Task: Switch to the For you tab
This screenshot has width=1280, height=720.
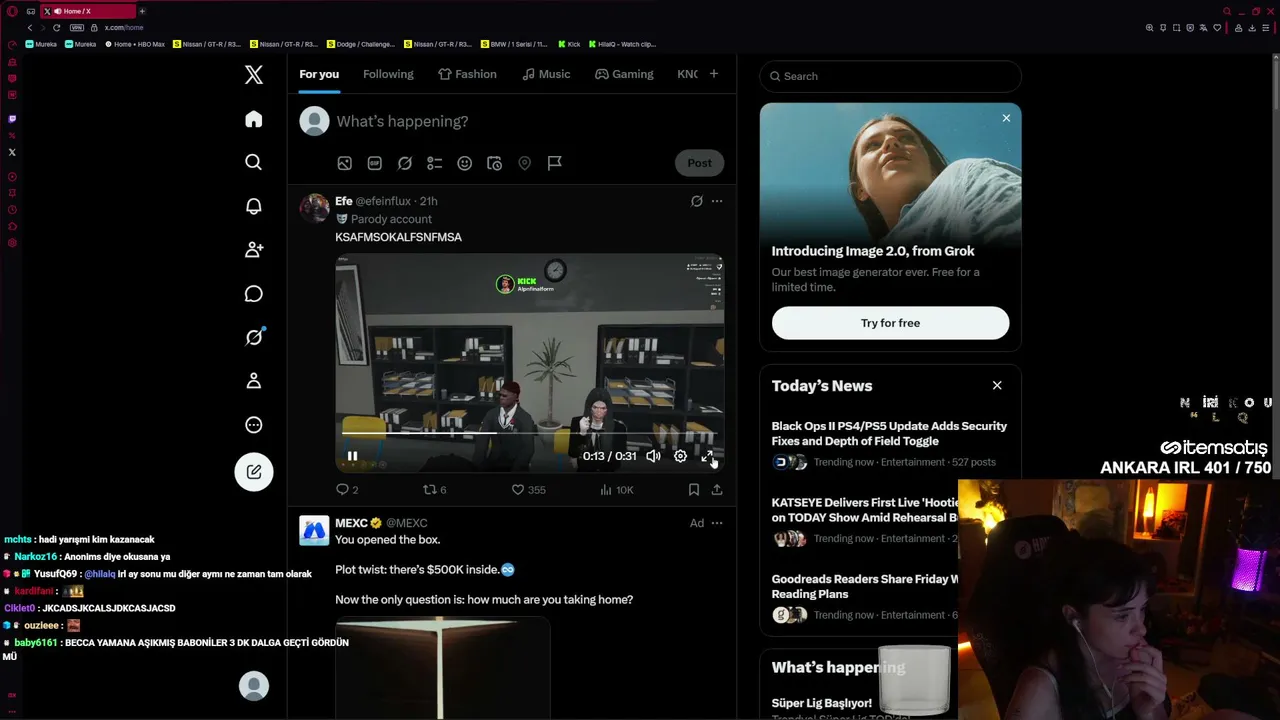Action: 319,74
